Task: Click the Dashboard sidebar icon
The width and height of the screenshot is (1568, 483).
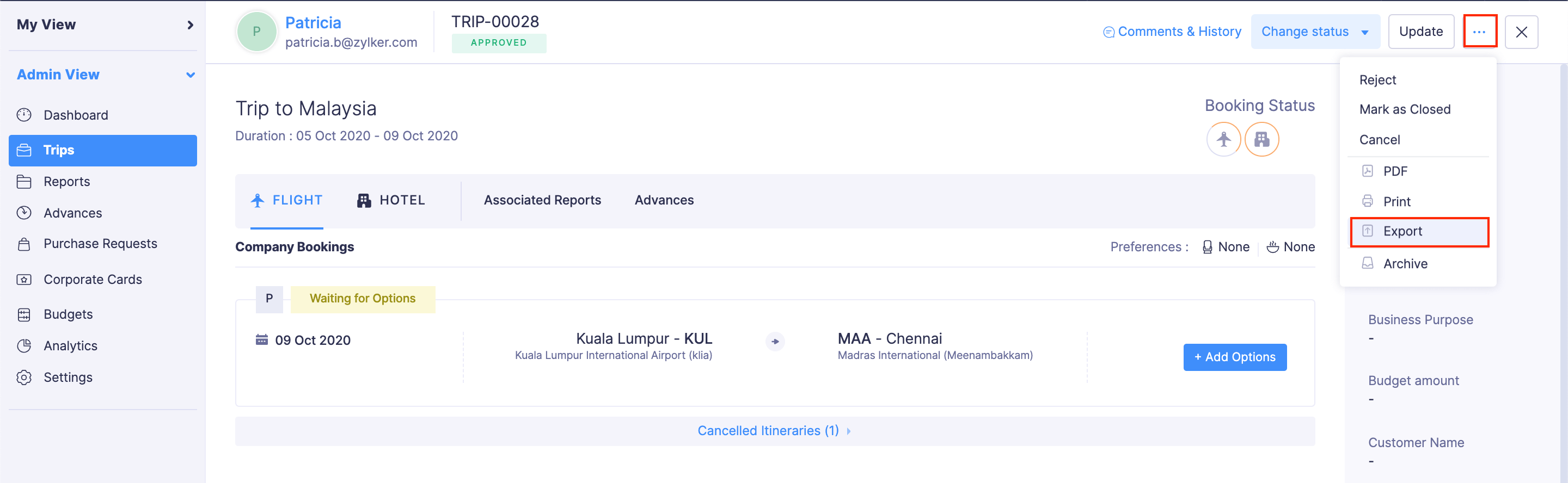Action: point(24,115)
